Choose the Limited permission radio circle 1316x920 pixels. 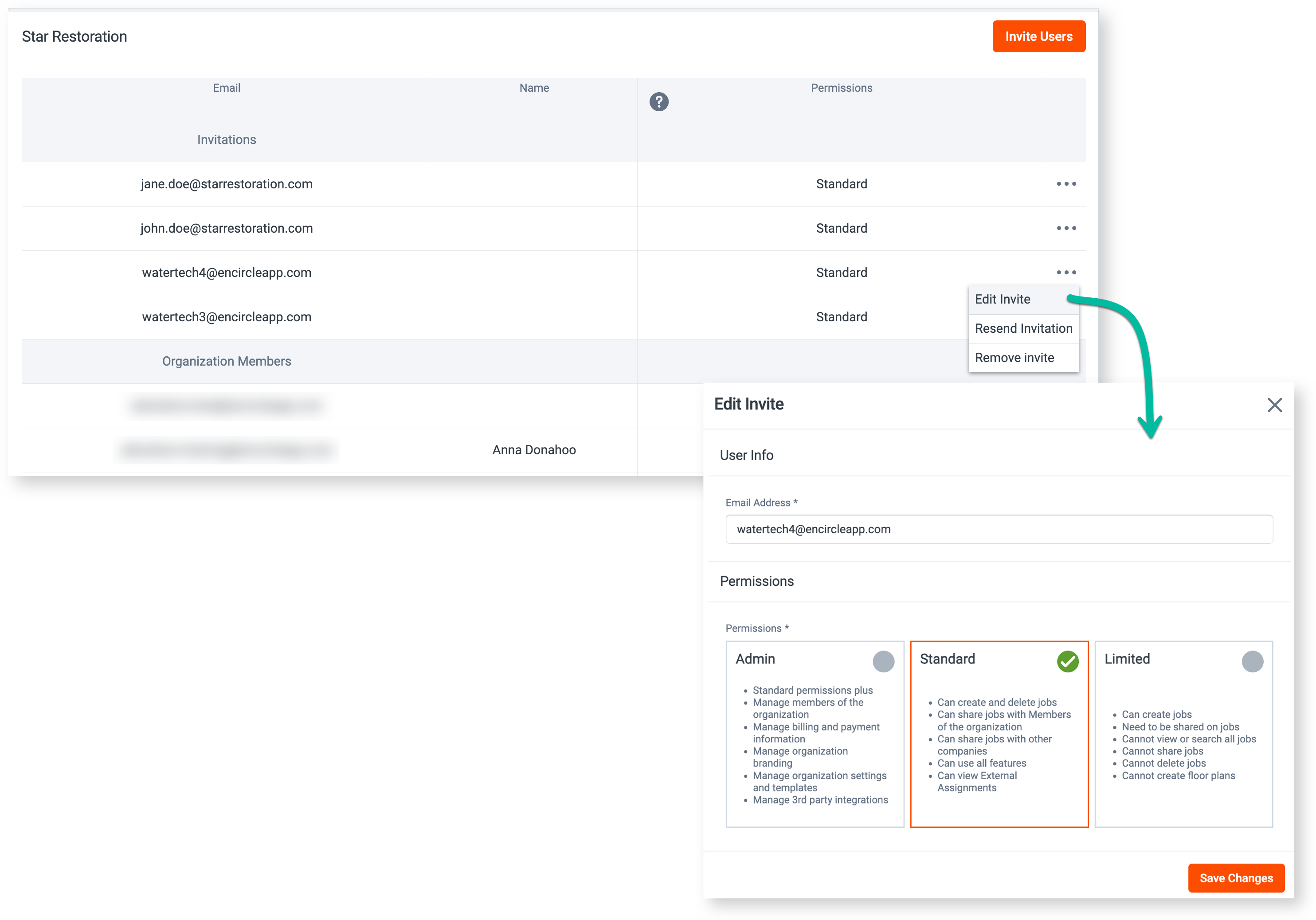click(x=1252, y=662)
